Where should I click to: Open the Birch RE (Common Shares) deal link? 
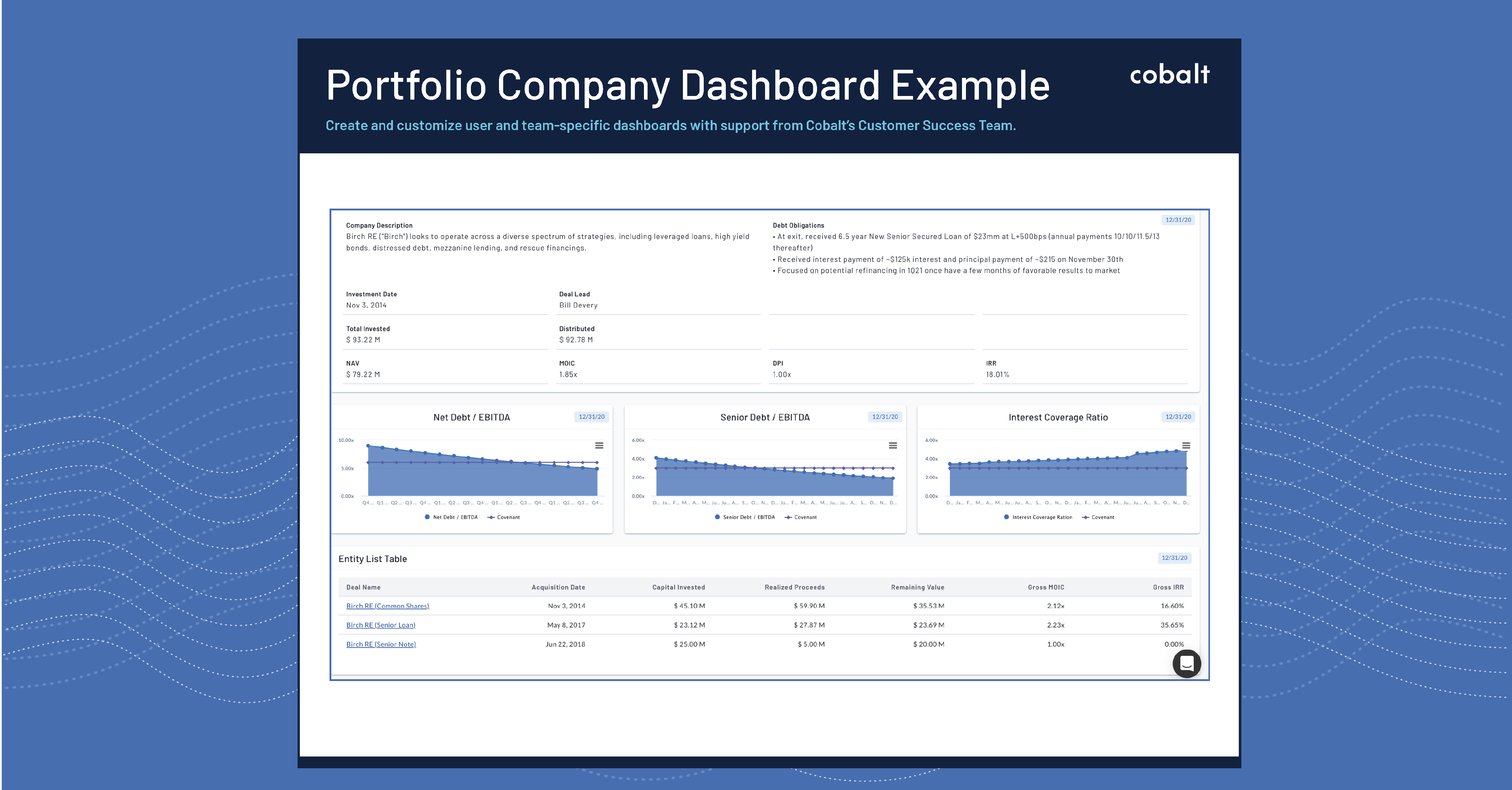[388, 606]
